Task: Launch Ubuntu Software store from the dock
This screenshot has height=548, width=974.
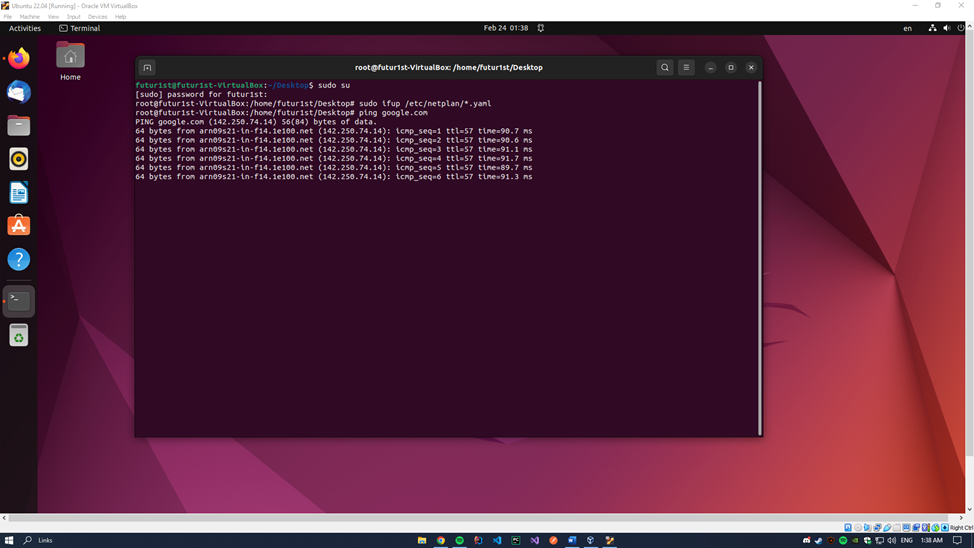Action: [19, 226]
